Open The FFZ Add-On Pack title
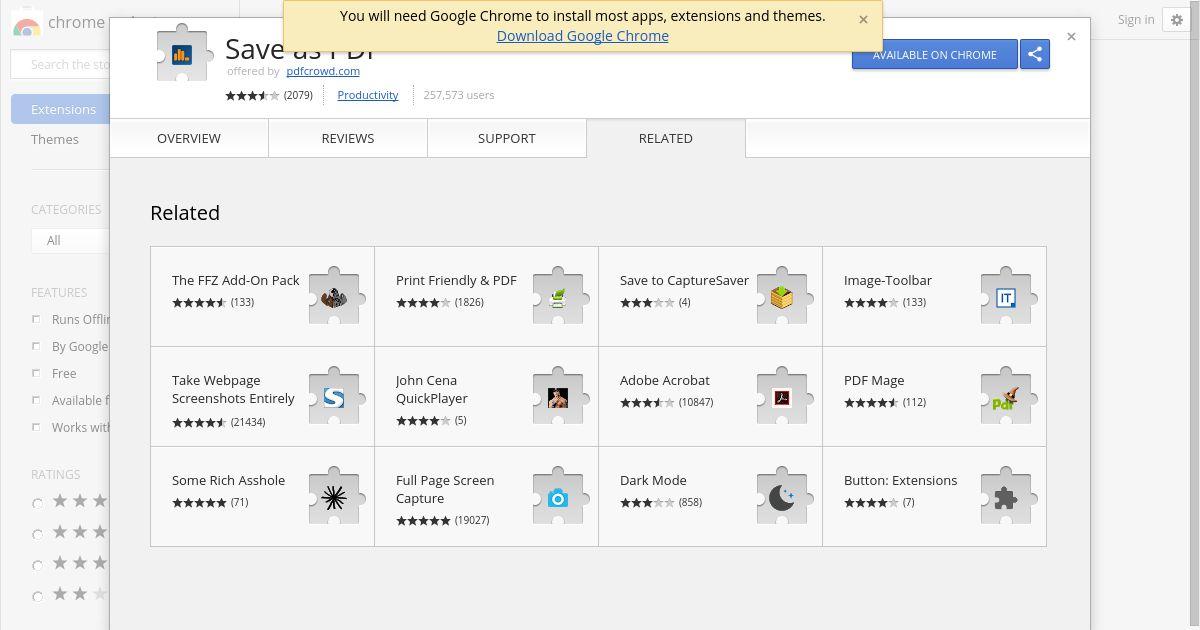The height and width of the screenshot is (630, 1200). pyautogui.click(x=236, y=280)
